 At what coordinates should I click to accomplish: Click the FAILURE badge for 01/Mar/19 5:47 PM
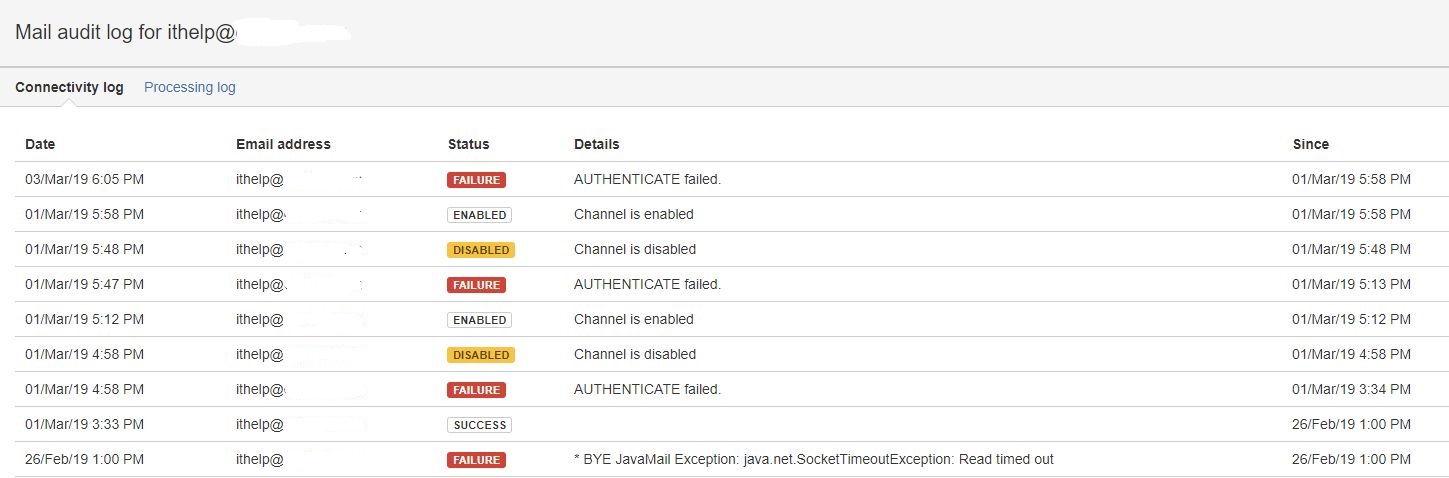click(476, 285)
